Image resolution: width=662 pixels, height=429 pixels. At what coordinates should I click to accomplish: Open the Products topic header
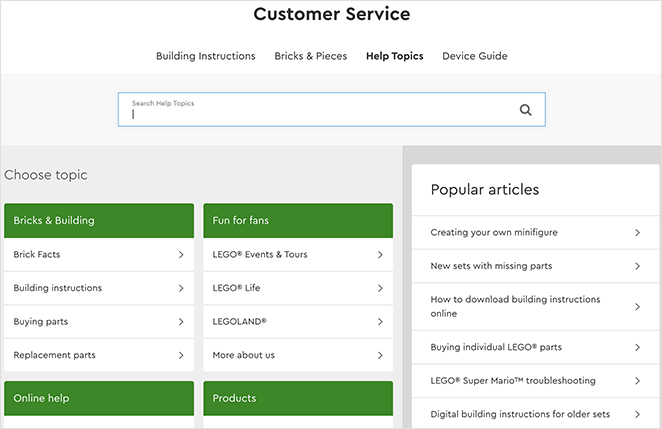click(x=298, y=398)
